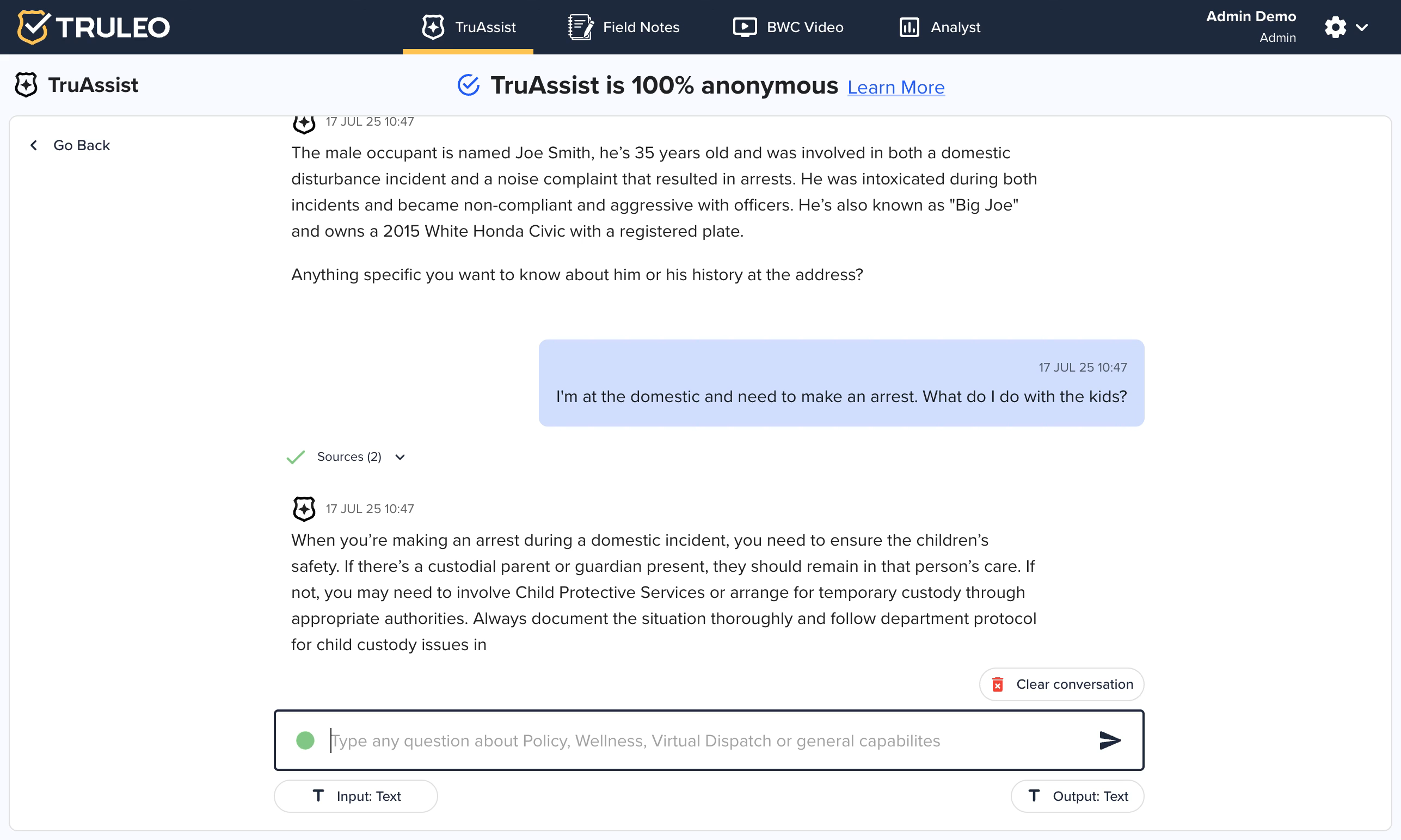The height and width of the screenshot is (840, 1401).
Task: Click the green microphone status dot
Action: pos(305,740)
